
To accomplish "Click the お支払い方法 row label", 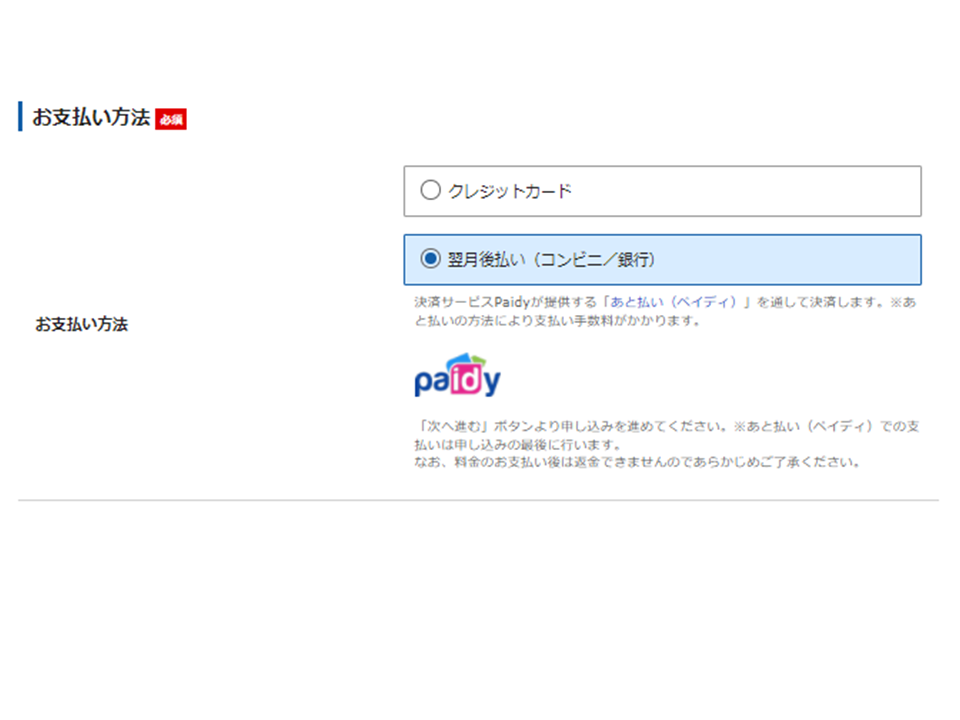I will click(81, 324).
